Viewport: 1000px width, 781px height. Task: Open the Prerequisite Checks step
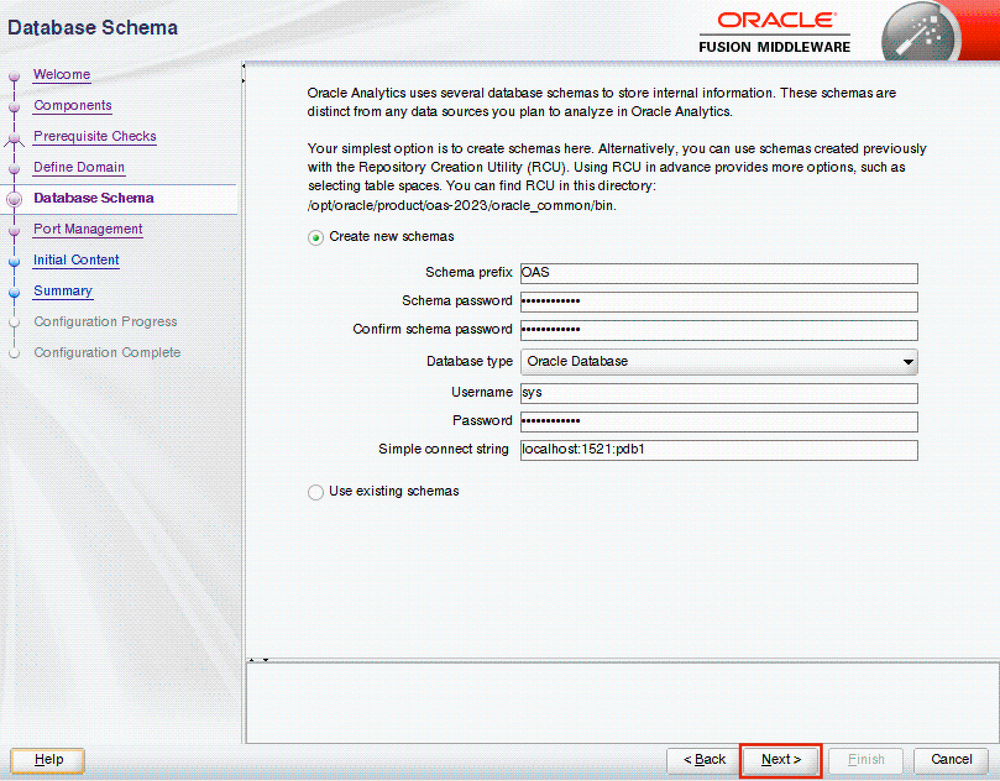(95, 136)
